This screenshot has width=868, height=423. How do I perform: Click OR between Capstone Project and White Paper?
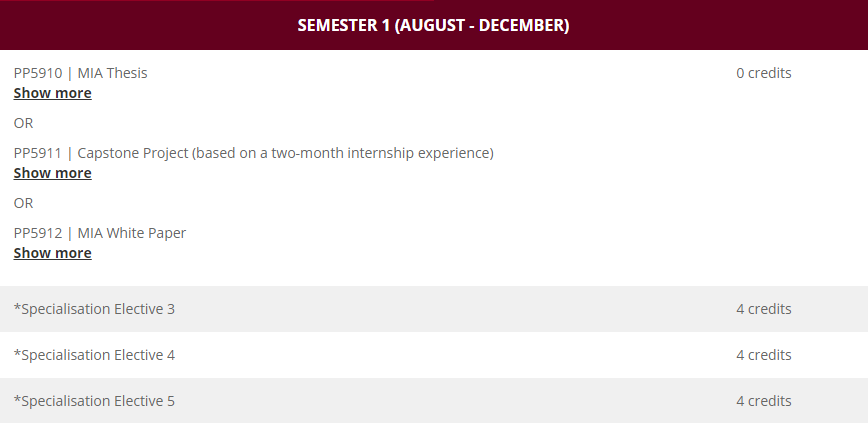(x=23, y=203)
